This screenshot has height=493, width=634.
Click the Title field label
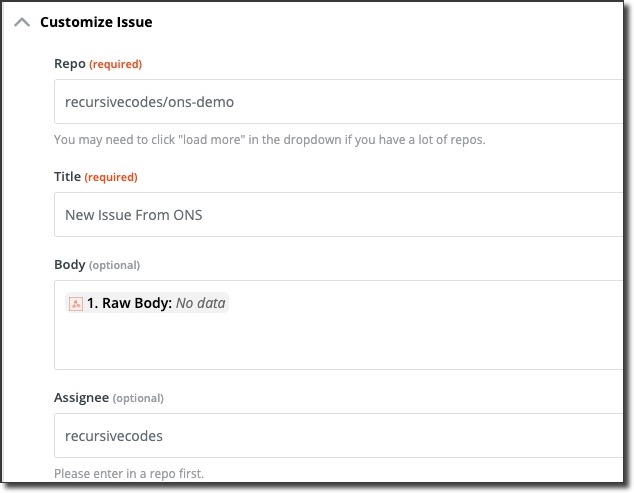click(67, 177)
